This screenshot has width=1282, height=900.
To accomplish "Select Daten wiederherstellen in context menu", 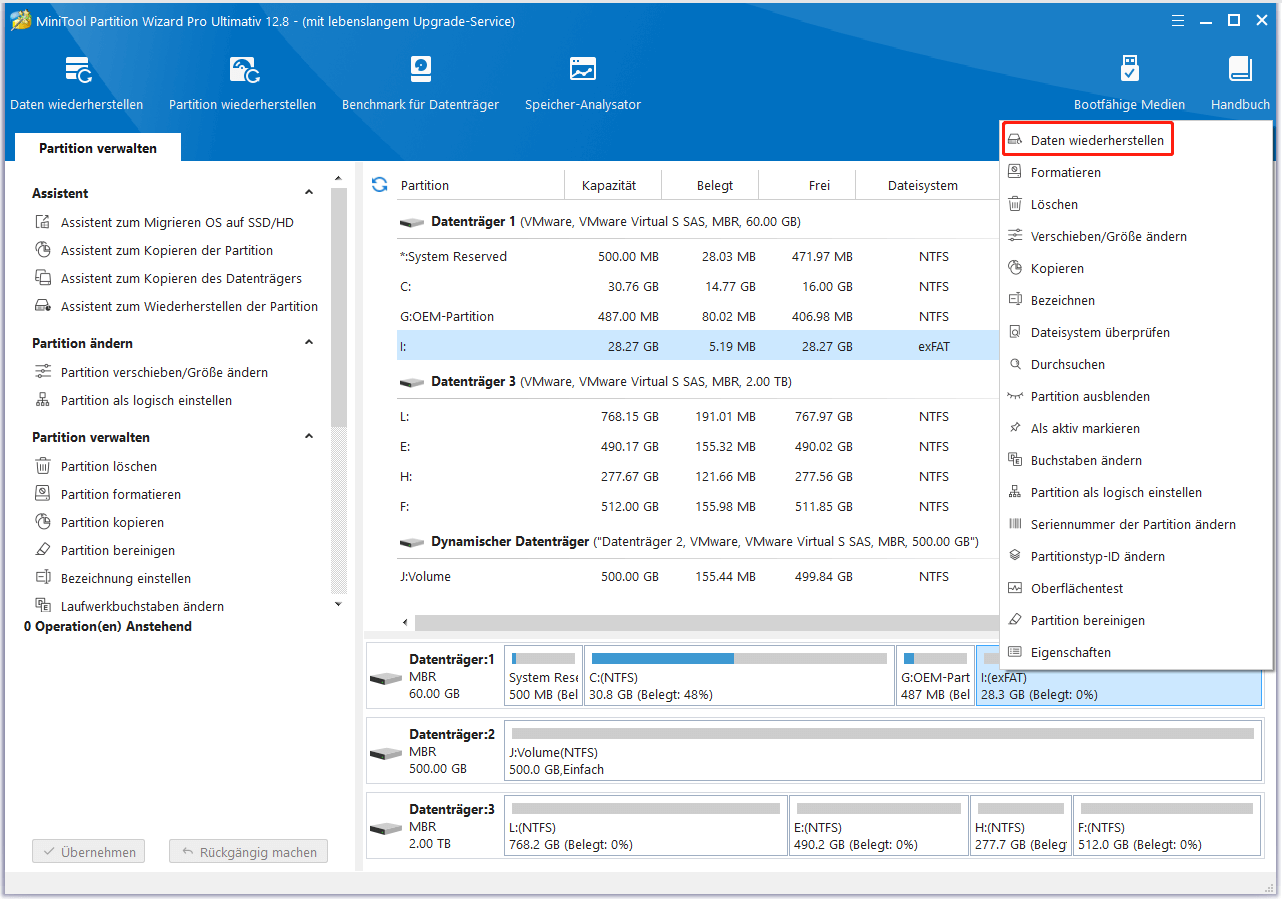I will (x=1087, y=140).
